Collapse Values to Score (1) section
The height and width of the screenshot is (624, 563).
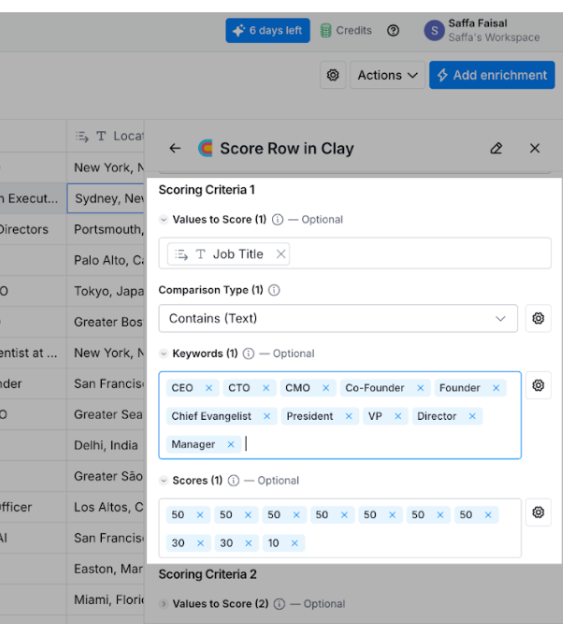[164, 219]
